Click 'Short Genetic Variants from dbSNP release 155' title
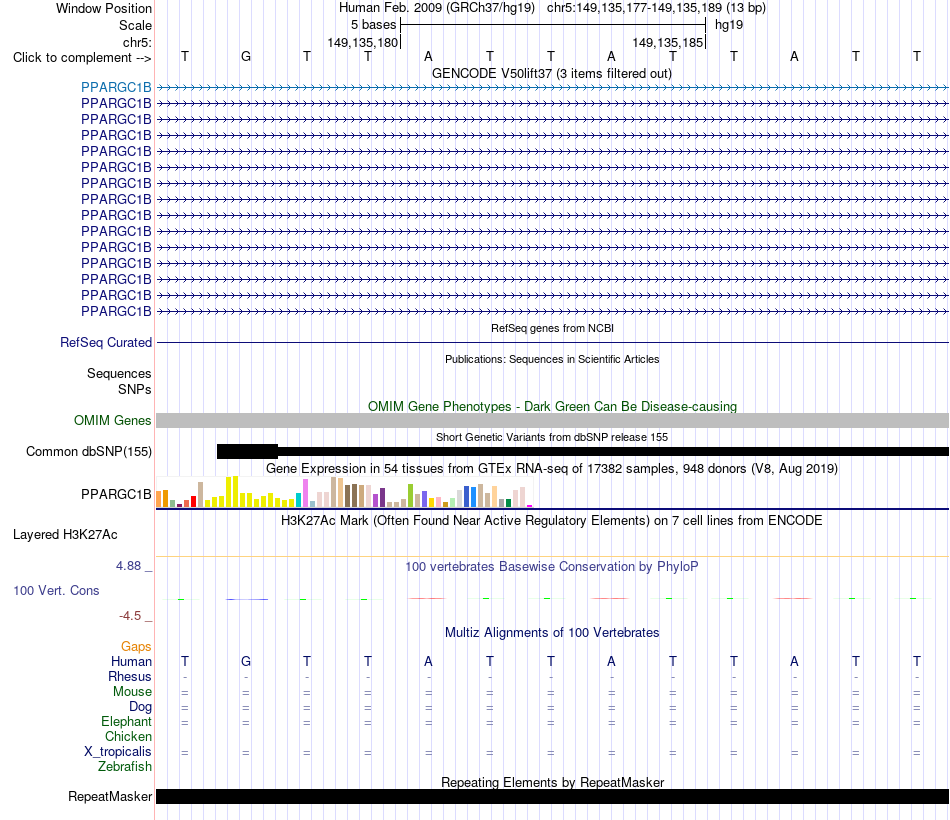This screenshot has height=820, width=950. (552, 437)
